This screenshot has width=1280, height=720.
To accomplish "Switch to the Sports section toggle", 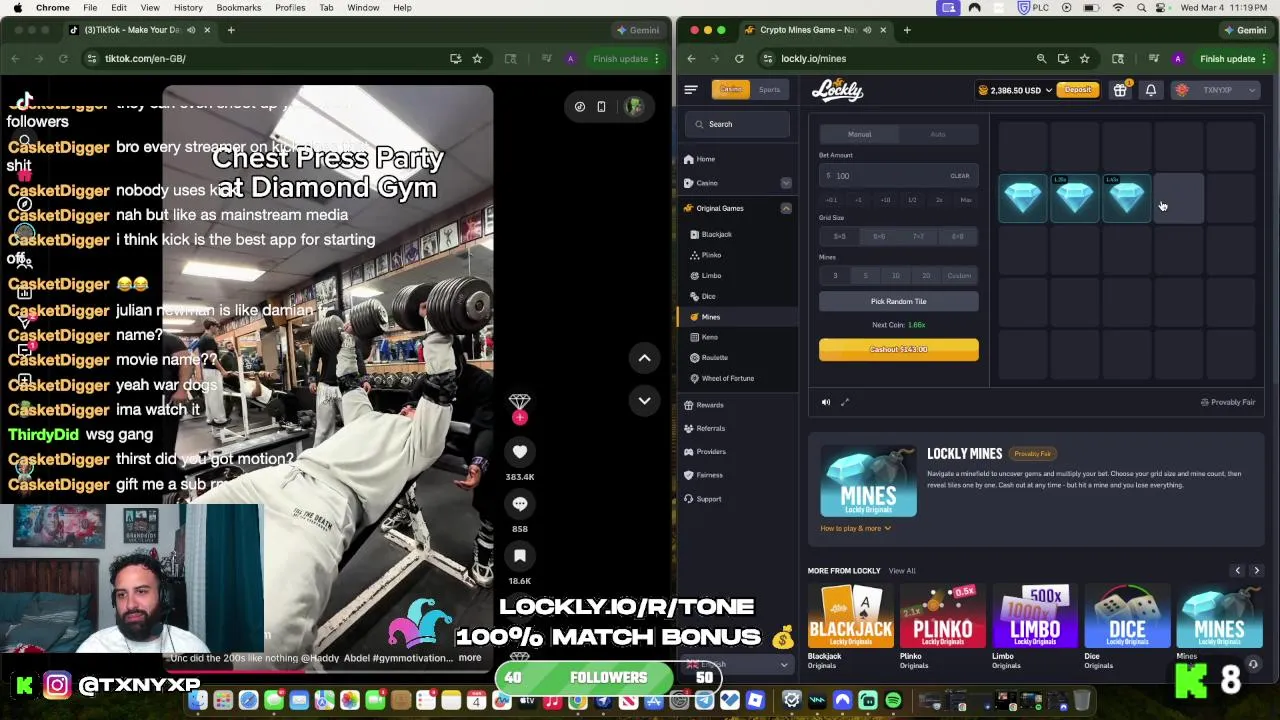I will [x=769, y=90].
